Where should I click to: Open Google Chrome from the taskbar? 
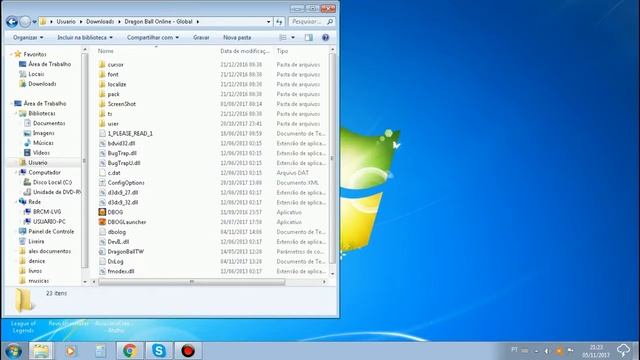click(x=130, y=351)
